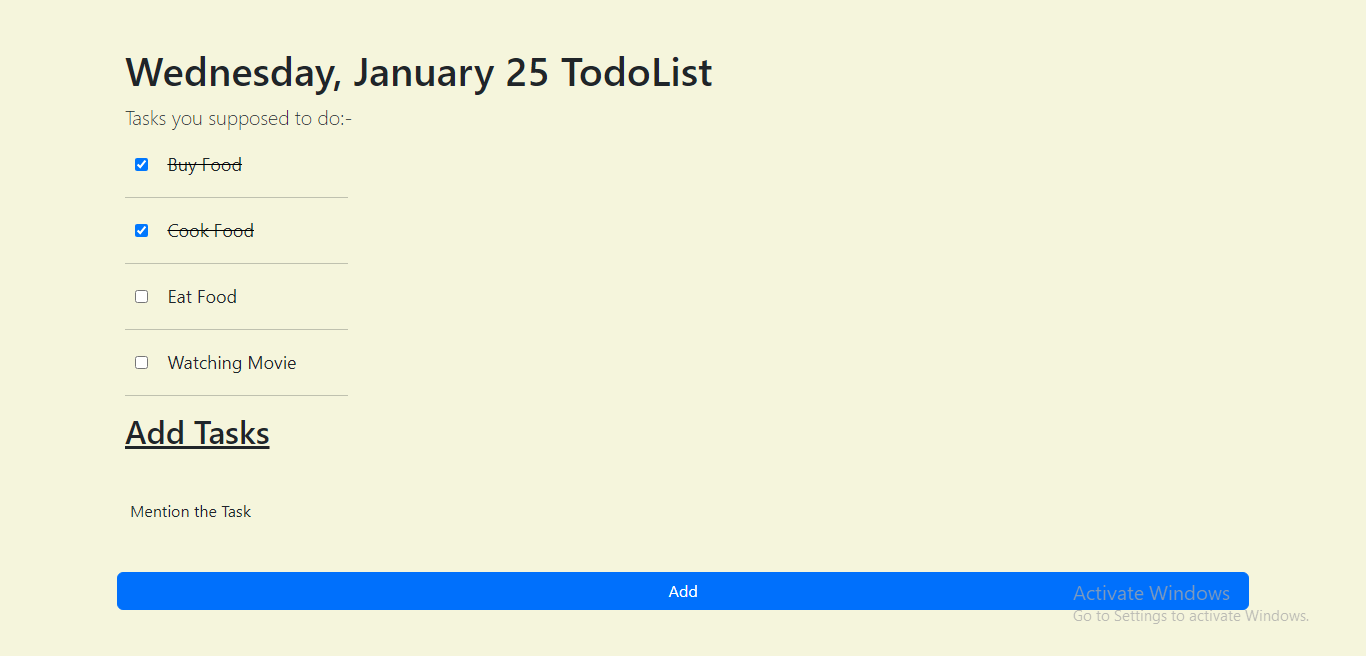Viewport: 1366px width, 656px height.
Task: Click the date Wednesday, January 25
Action: (x=337, y=73)
